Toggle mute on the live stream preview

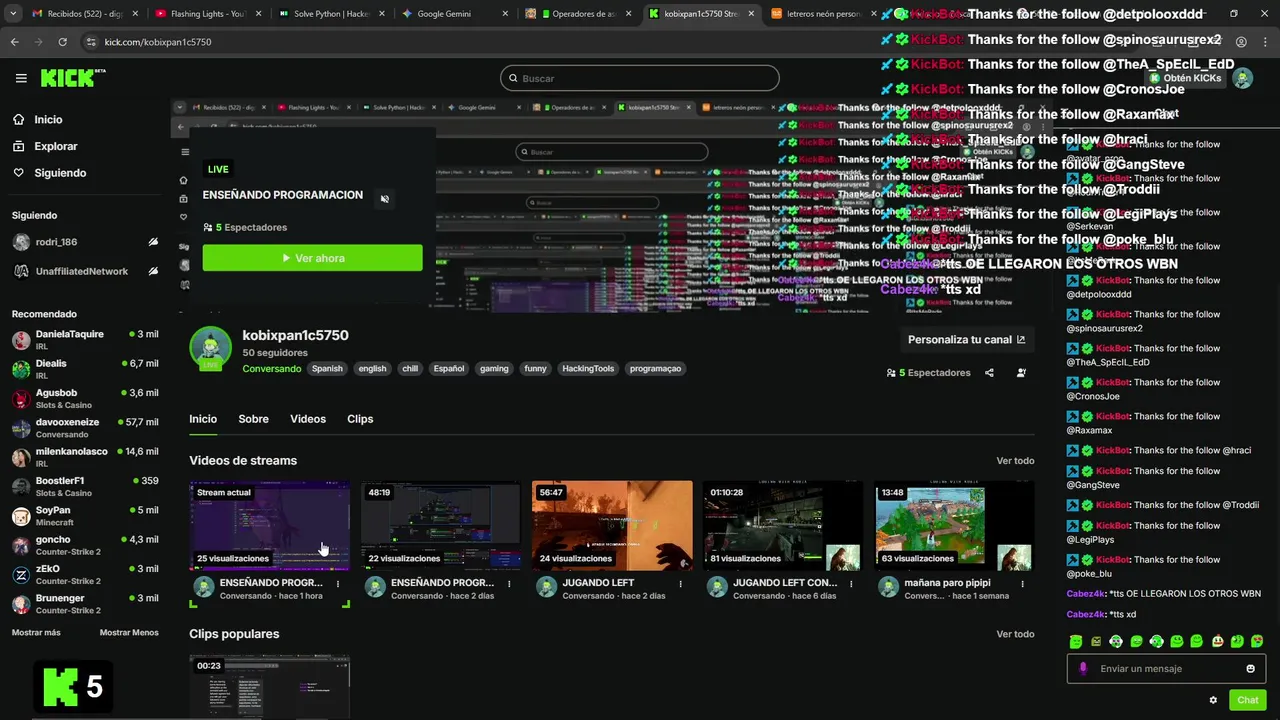385,199
